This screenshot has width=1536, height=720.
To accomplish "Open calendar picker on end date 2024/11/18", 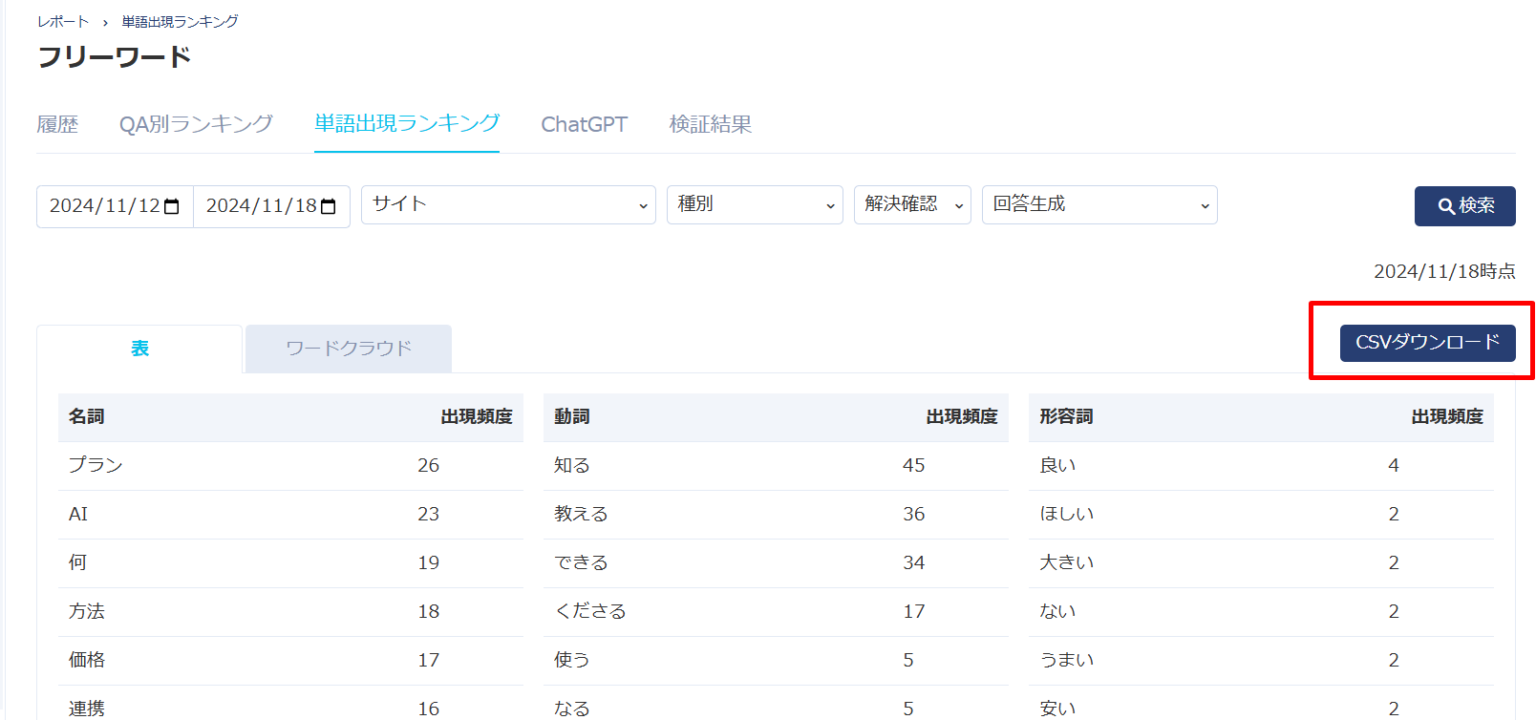I will coord(328,206).
